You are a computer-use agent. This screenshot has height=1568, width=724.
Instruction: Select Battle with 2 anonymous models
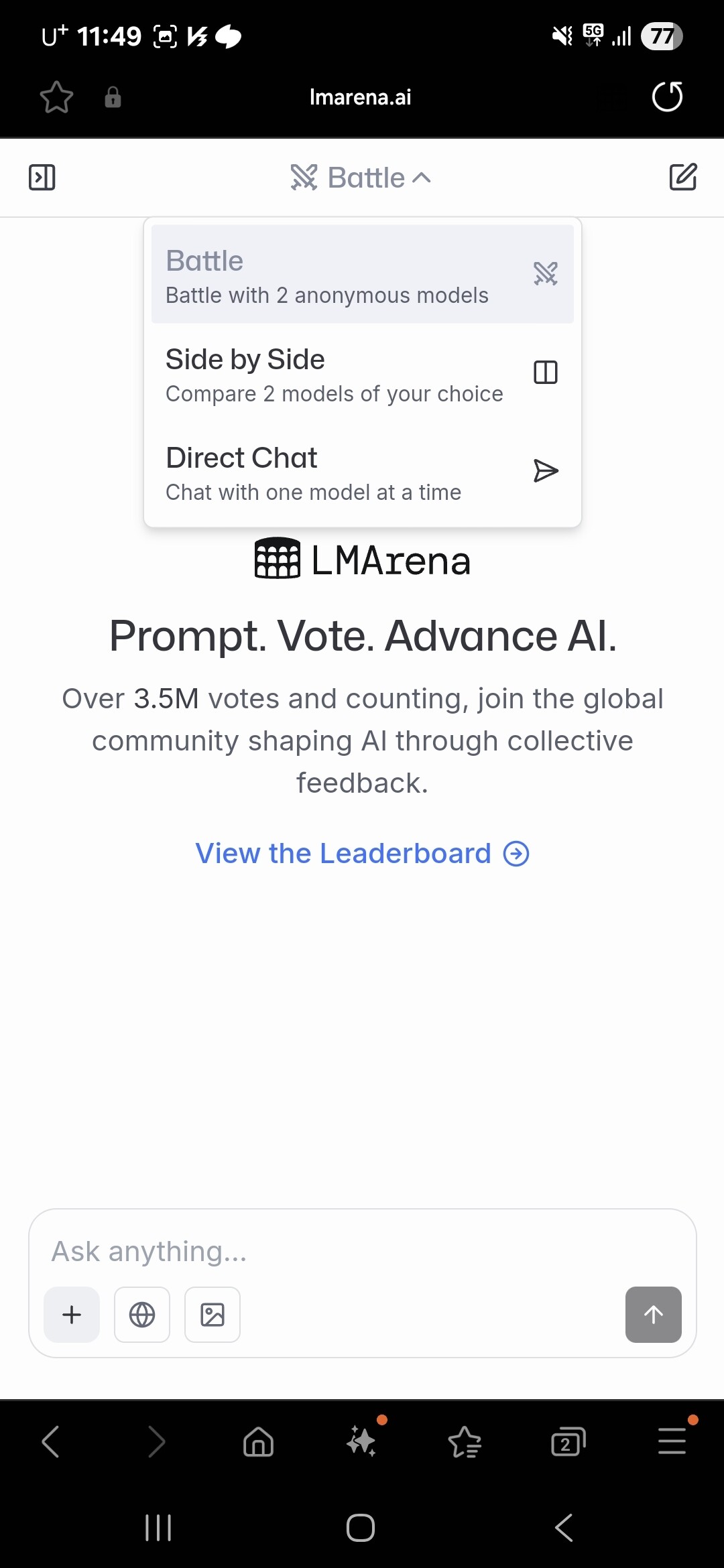[x=363, y=274]
